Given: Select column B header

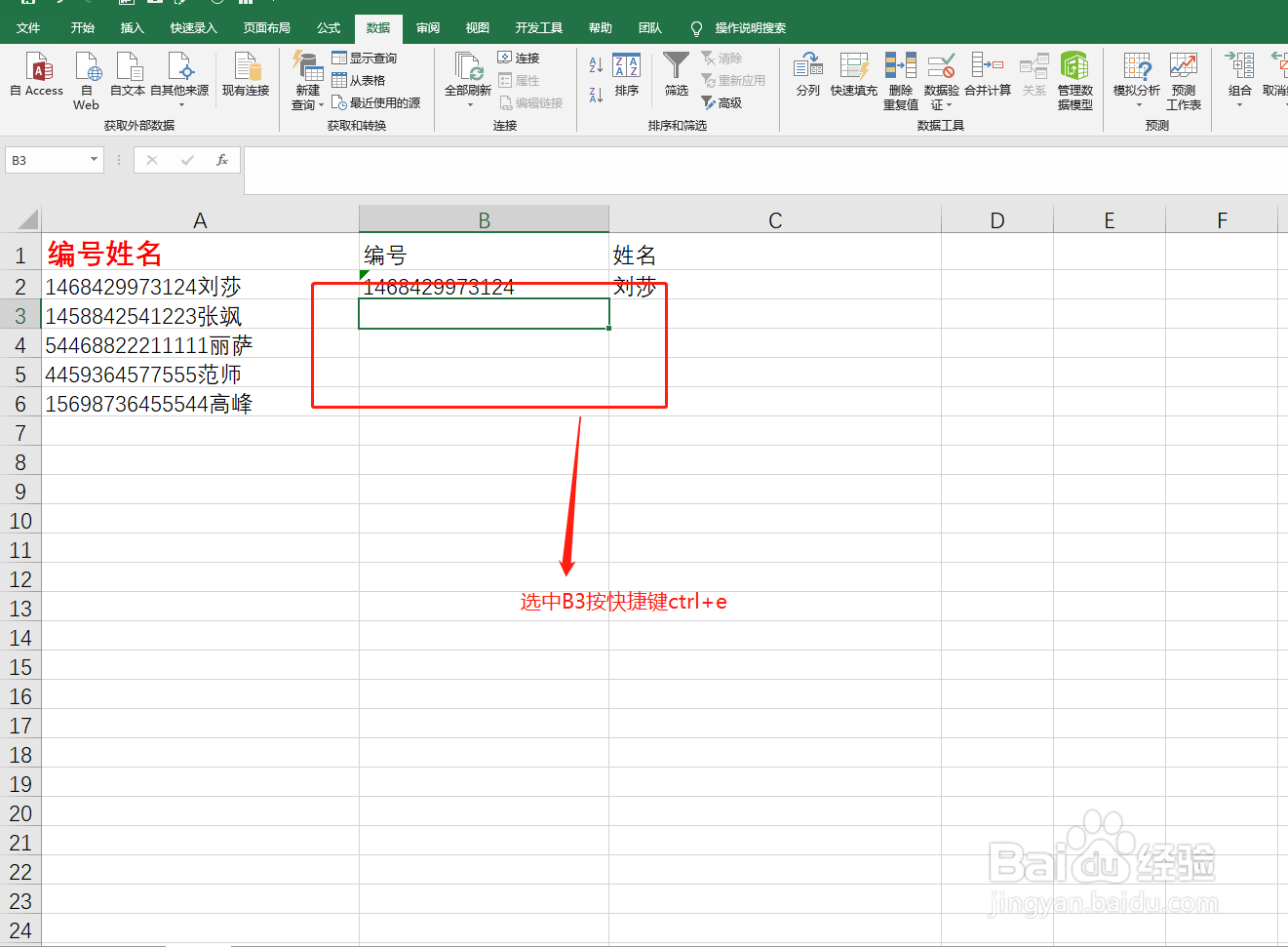Looking at the screenshot, I should (484, 220).
